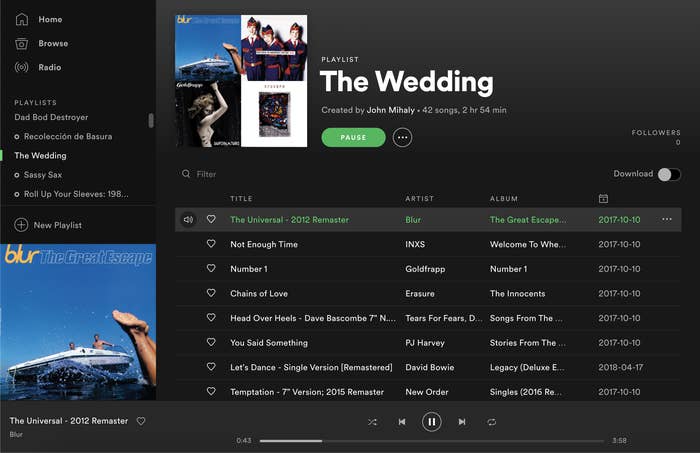The image size is (700, 453).
Task: Click the now playing Great Escape artwork
Action: tap(78, 322)
